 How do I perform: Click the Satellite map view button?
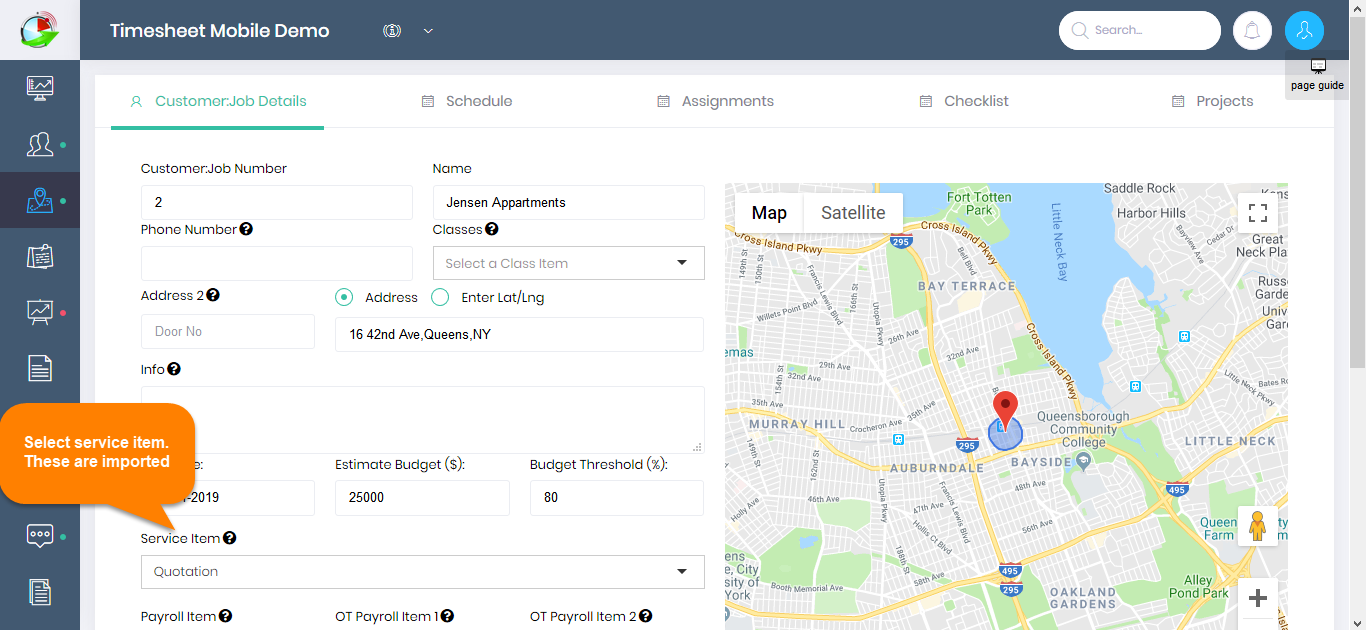(853, 212)
